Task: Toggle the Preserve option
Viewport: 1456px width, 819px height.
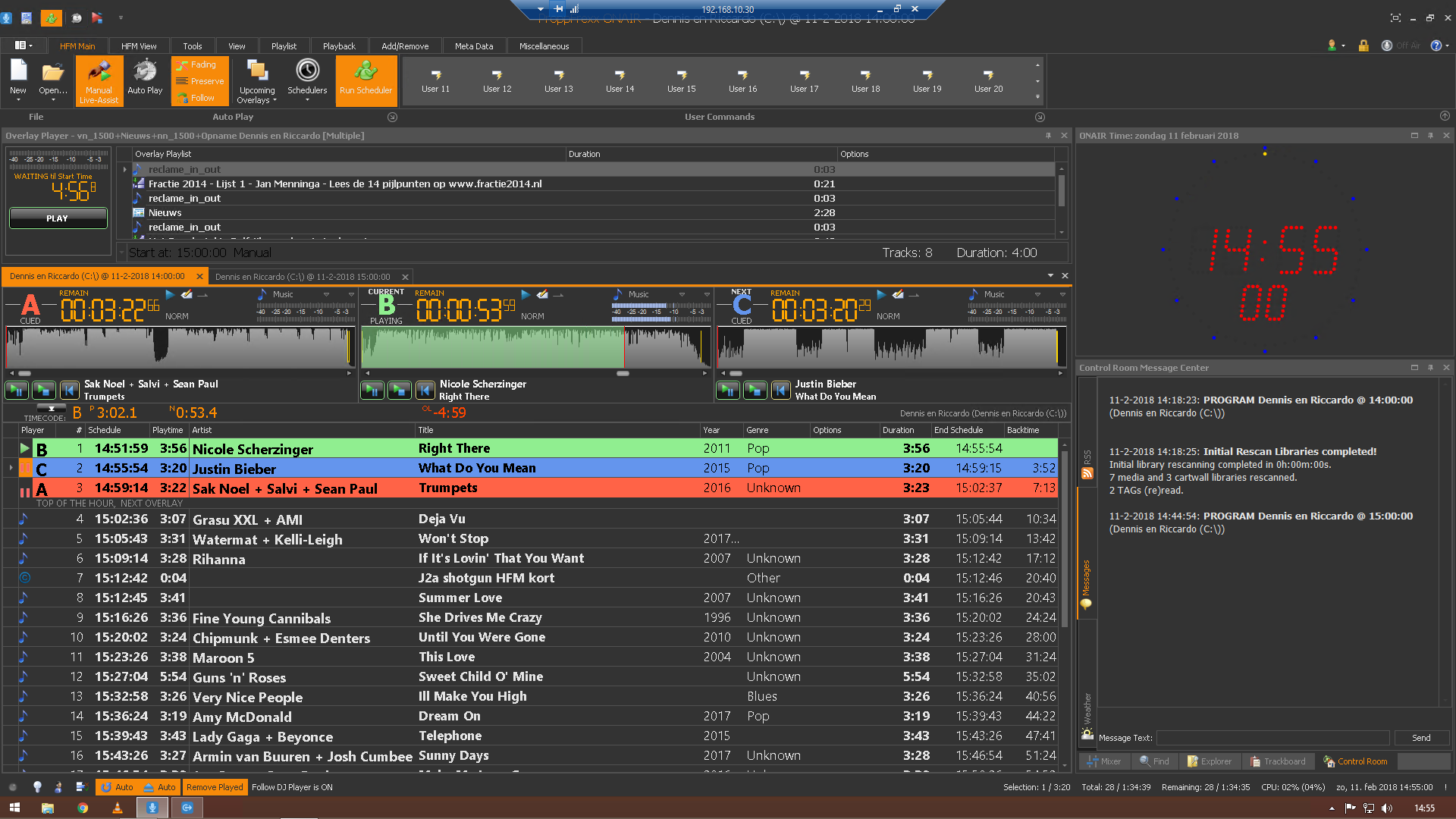Action: point(200,81)
